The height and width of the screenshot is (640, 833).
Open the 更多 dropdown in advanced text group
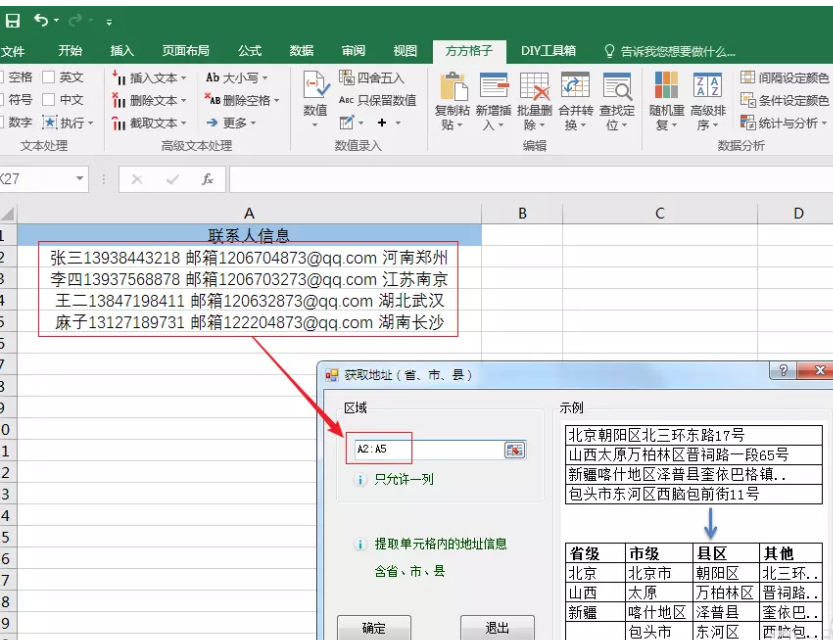point(231,123)
